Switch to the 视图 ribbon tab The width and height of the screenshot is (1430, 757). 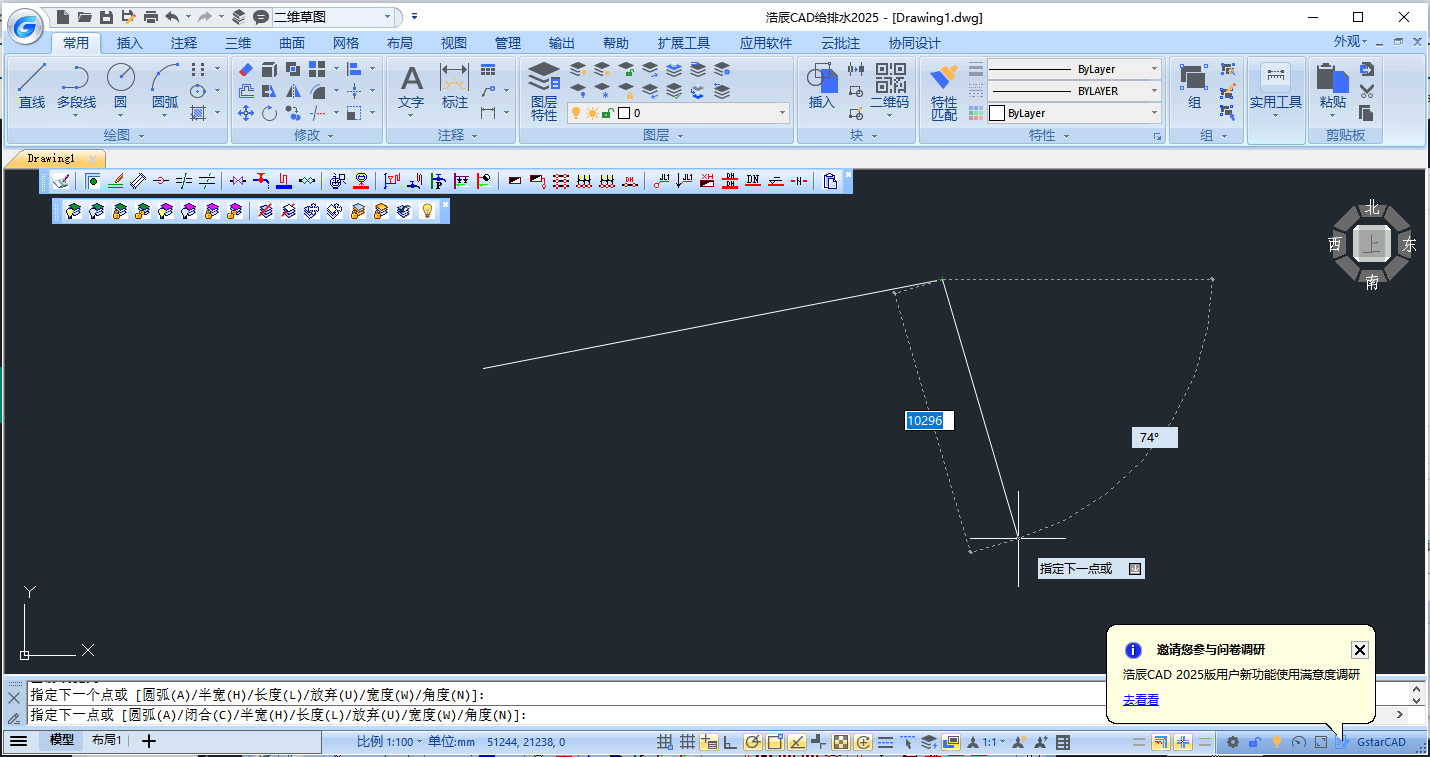point(454,43)
